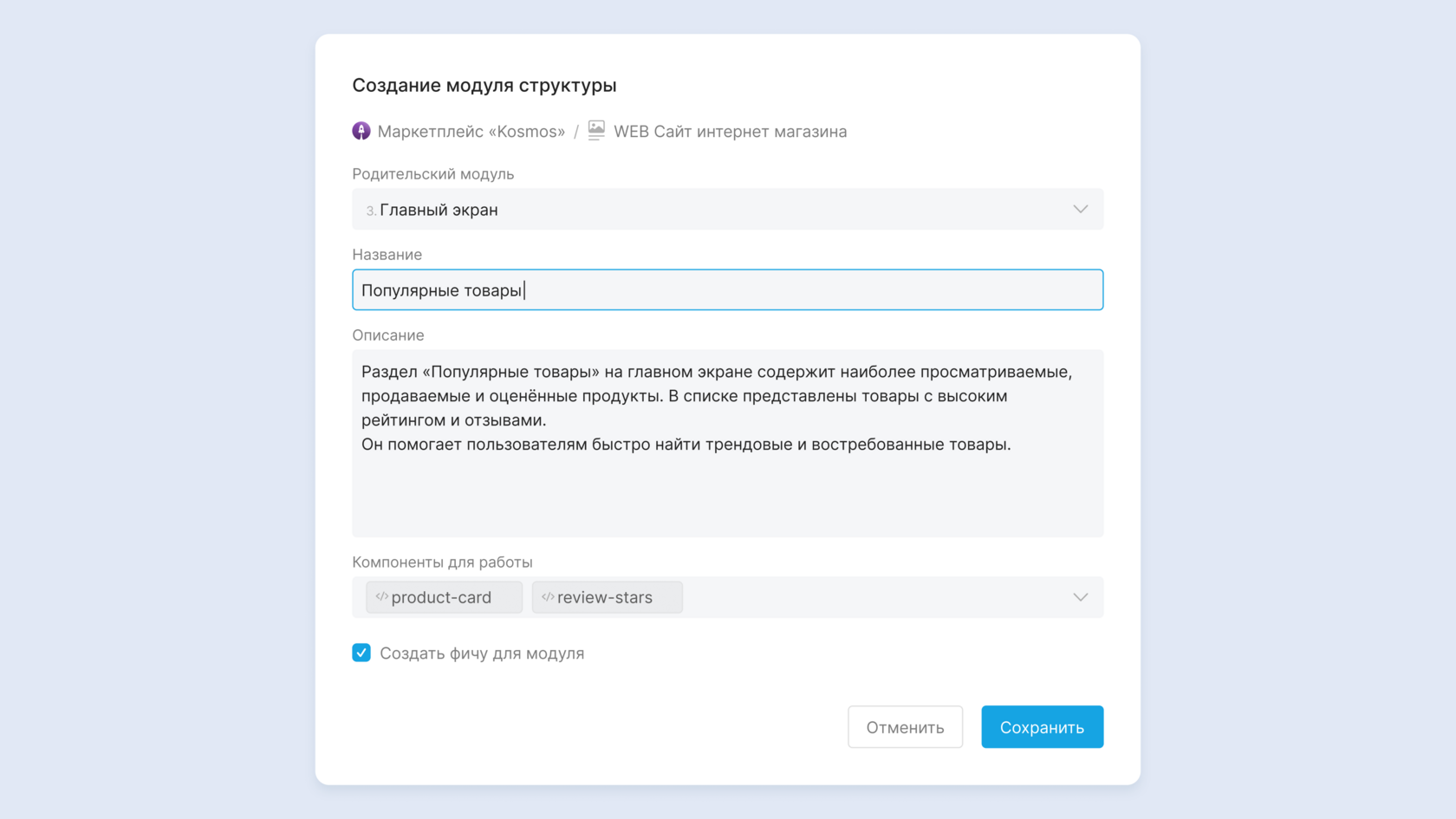Screen dimensions: 1456x819
Task: Click the «Компоненты для работы» field label
Action: pyautogui.click(x=442, y=562)
